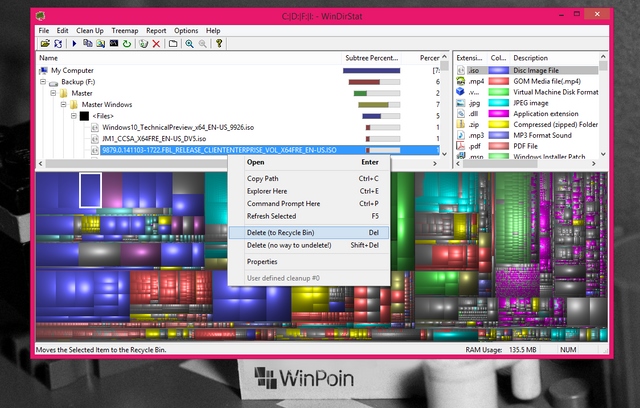
Task: Open the Report menu
Action: [x=156, y=31]
